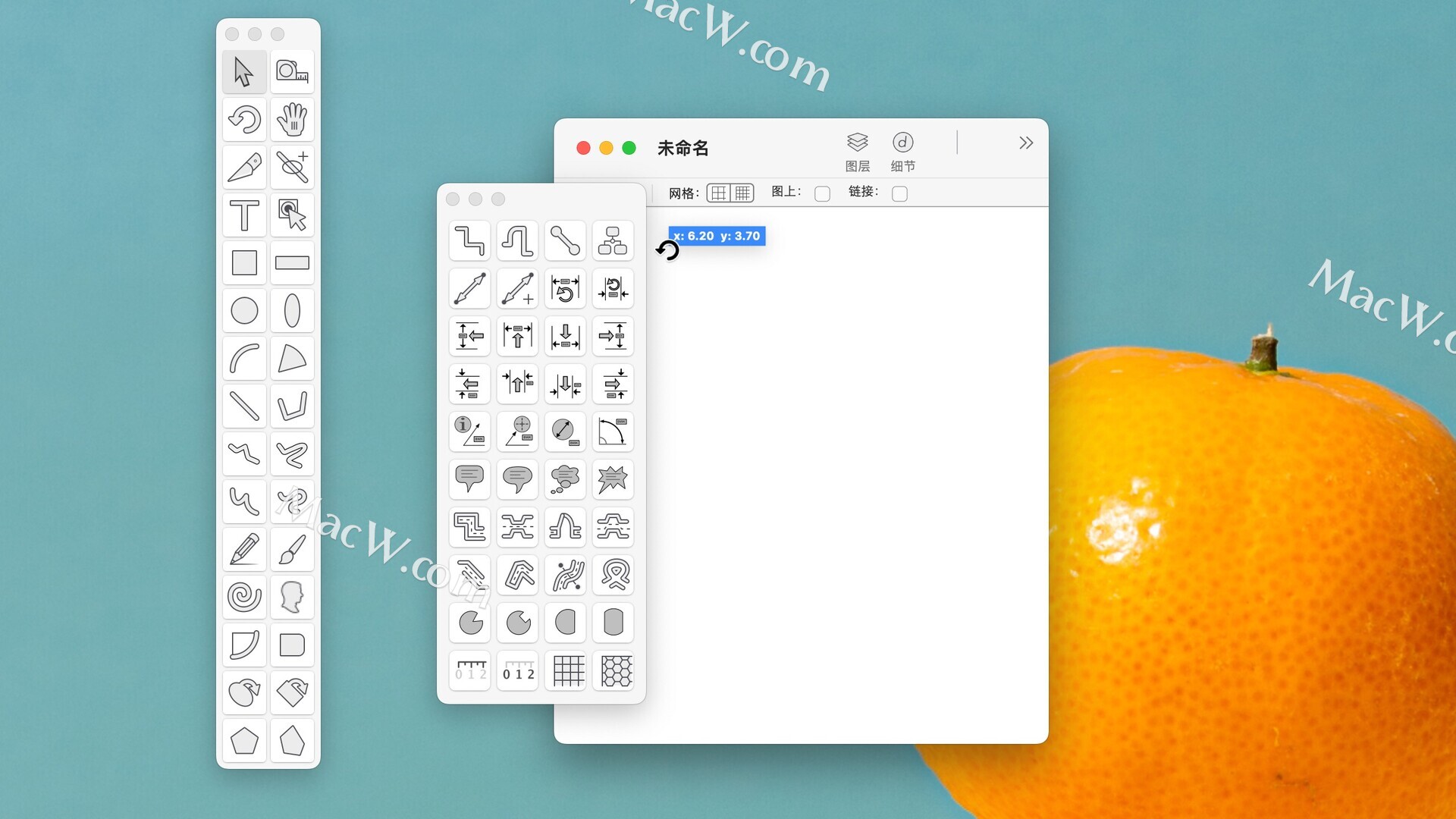Select the curved S connector tool
The width and height of the screenshot is (1456, 819).
tap(517, 240)
